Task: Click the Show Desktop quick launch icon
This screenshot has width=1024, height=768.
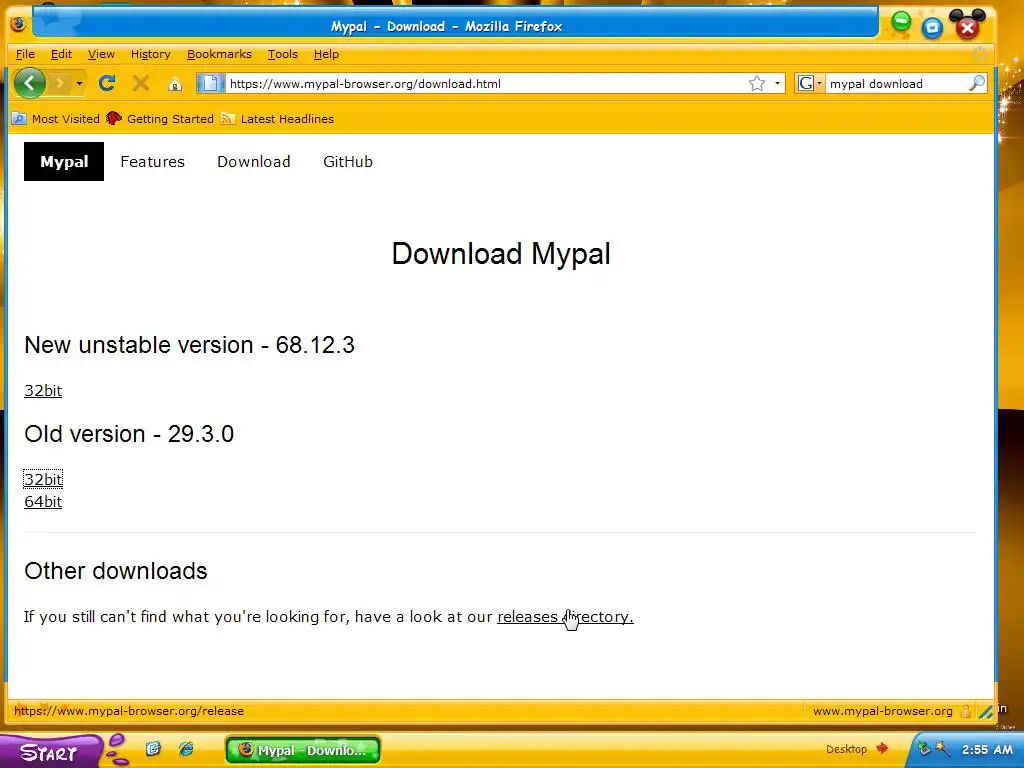Action: [x=153, y=749]
